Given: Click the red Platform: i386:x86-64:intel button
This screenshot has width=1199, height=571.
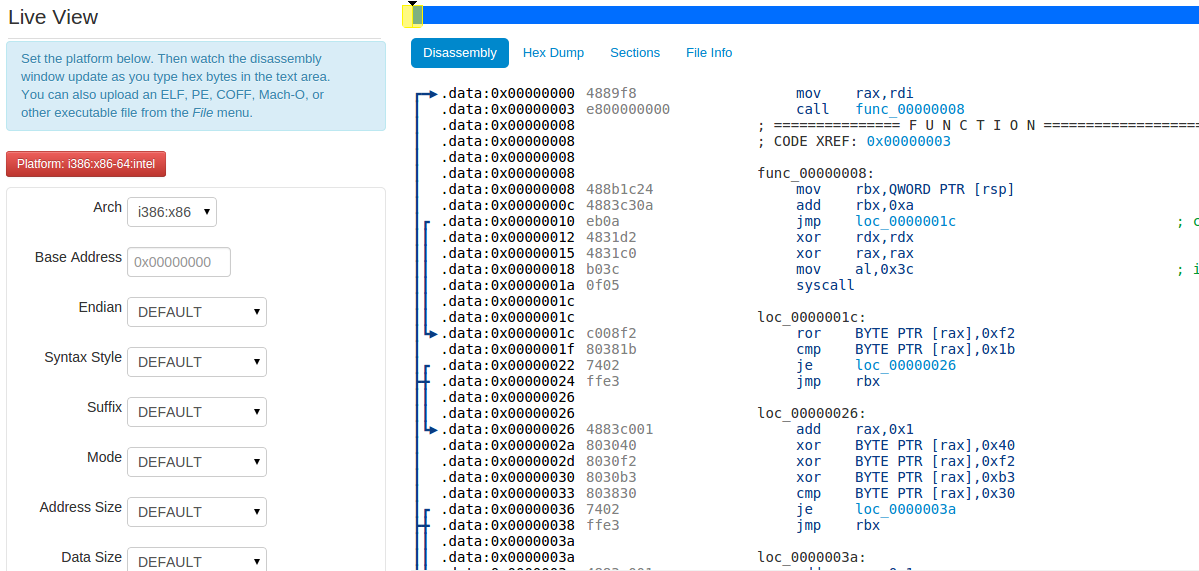Looking at the screenshot, I should [x=86, y=164].
